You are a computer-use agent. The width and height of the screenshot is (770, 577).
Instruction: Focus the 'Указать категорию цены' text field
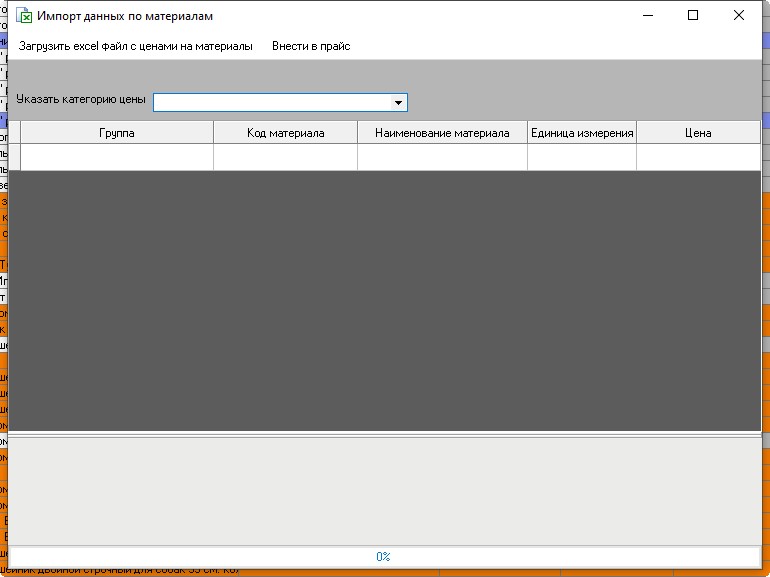(x=271, y=102)
